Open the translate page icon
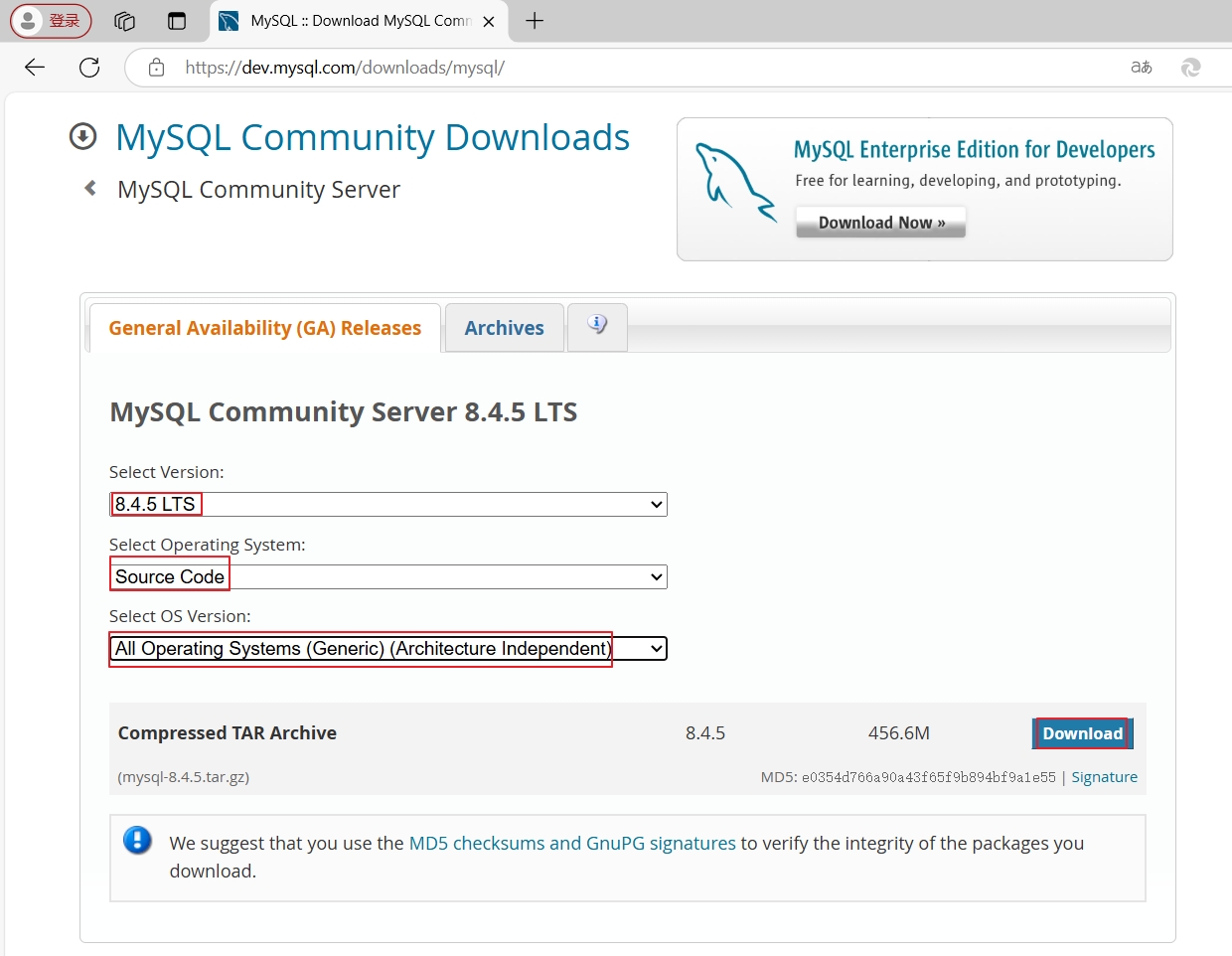The height and width of the screenshot is (956, 1232). tap(1142, 68)
